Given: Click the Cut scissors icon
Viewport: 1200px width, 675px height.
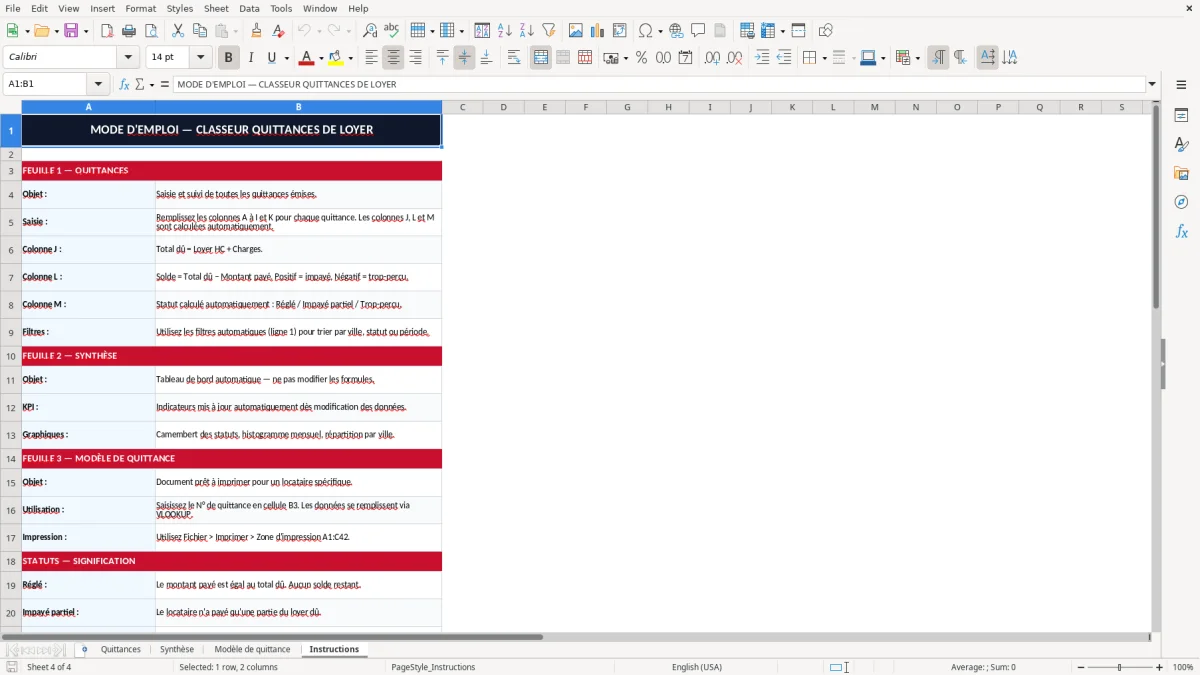Looking at the screenshot, I should 178,31.
